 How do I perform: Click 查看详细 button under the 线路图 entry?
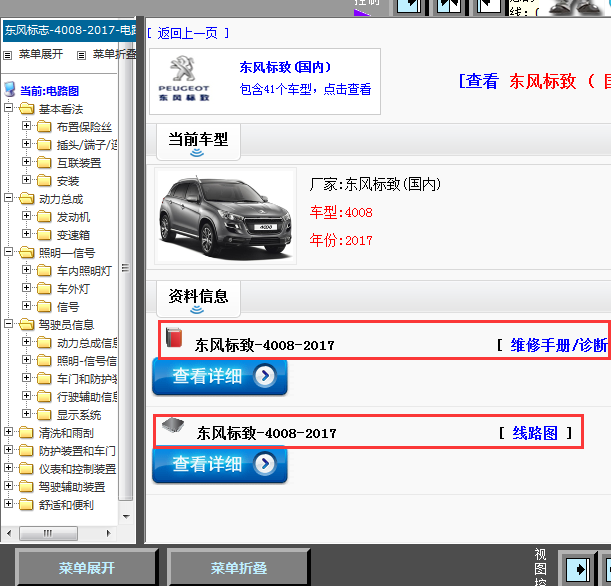[220, 465]
